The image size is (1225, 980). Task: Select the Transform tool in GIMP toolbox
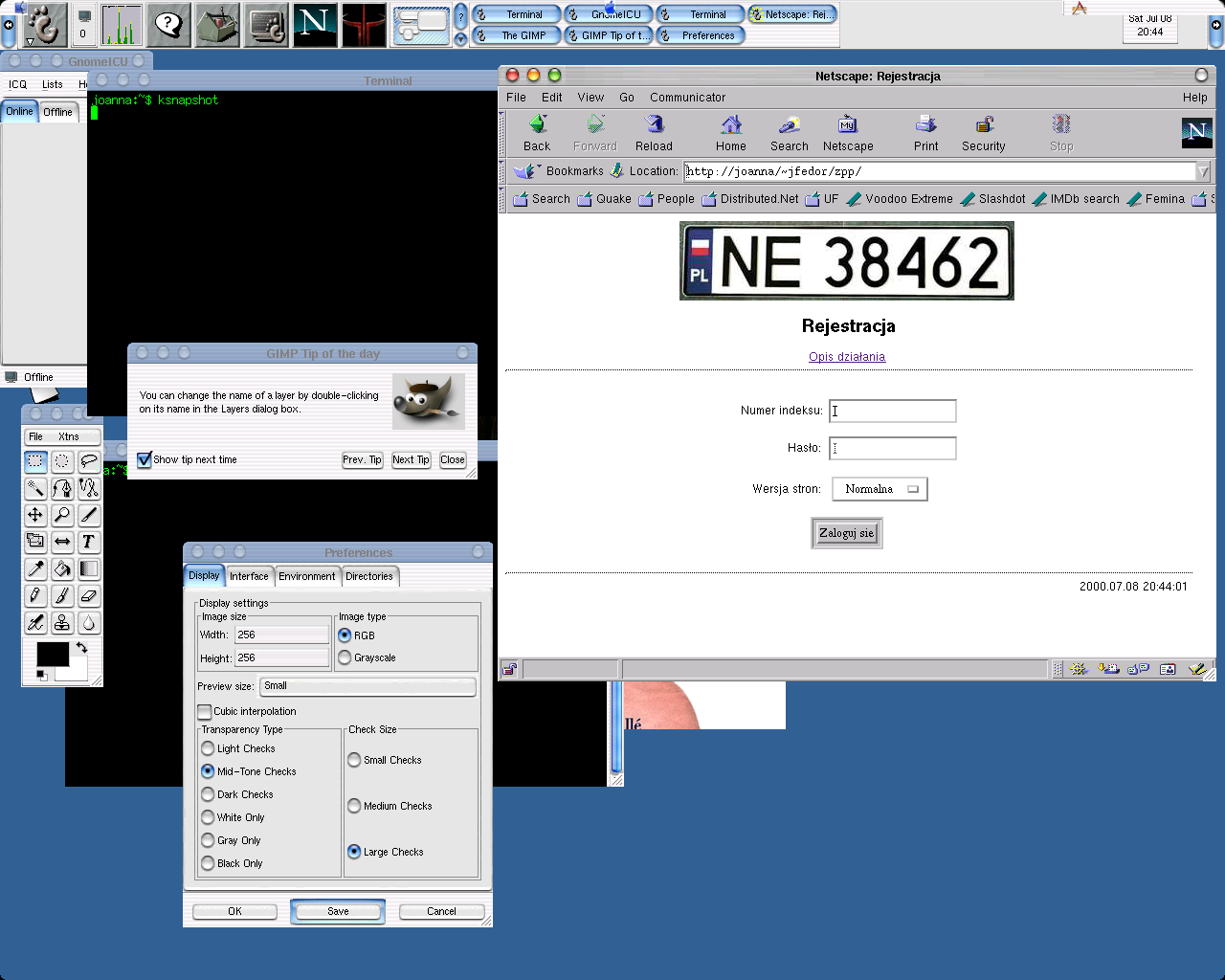point(35,542)
